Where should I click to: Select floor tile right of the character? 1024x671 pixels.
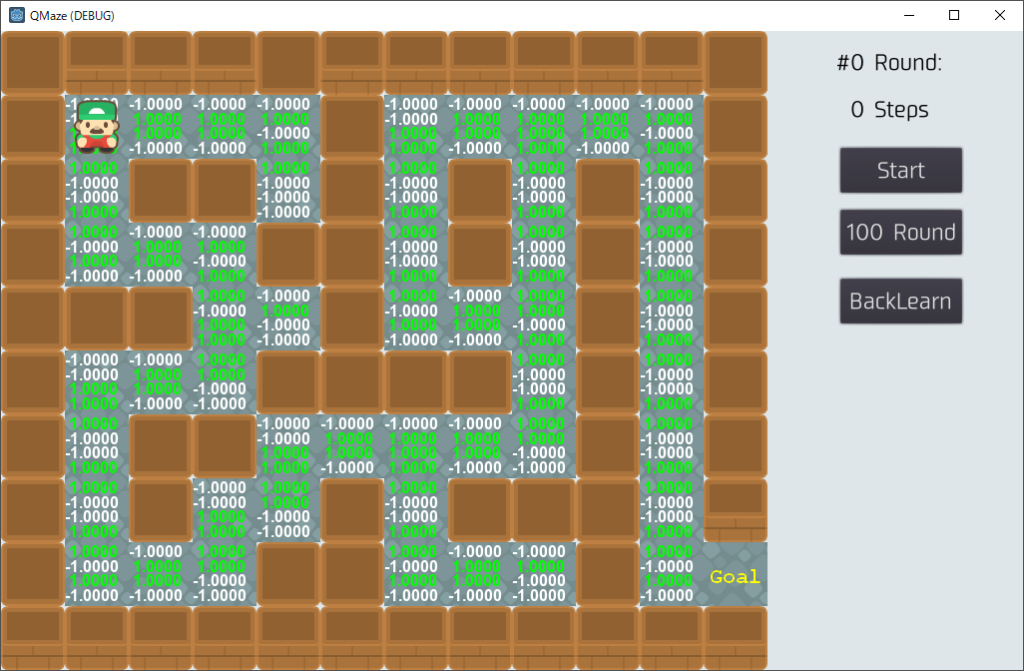click(x=161, y=126)
